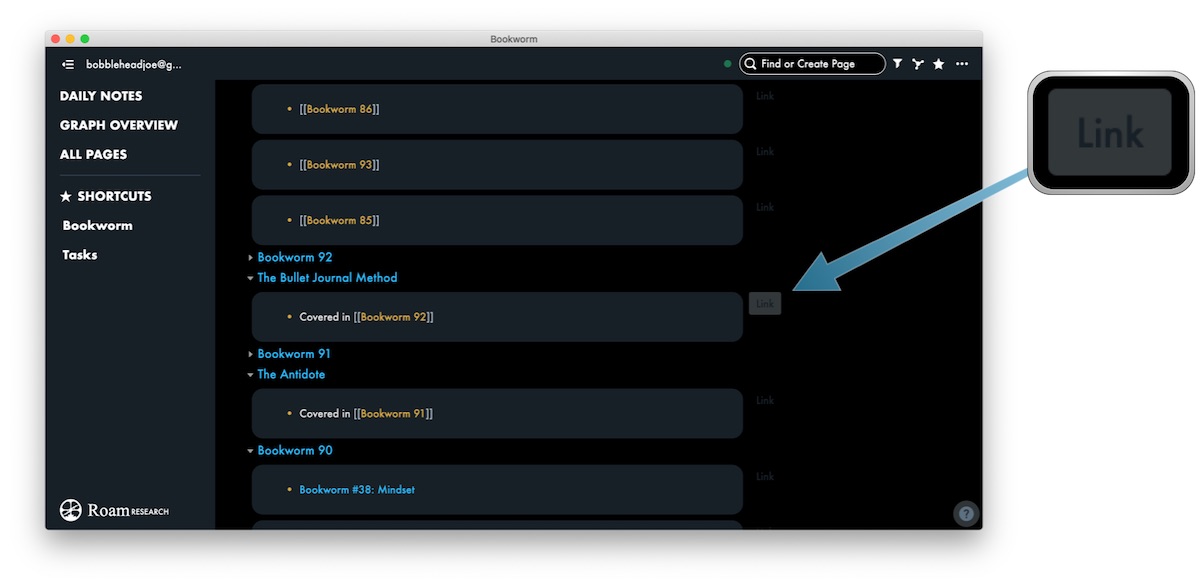Follow orange Bookworm 91 link in Covered in block
This screenshot has height=587, width=1200.
click(393, 414)
